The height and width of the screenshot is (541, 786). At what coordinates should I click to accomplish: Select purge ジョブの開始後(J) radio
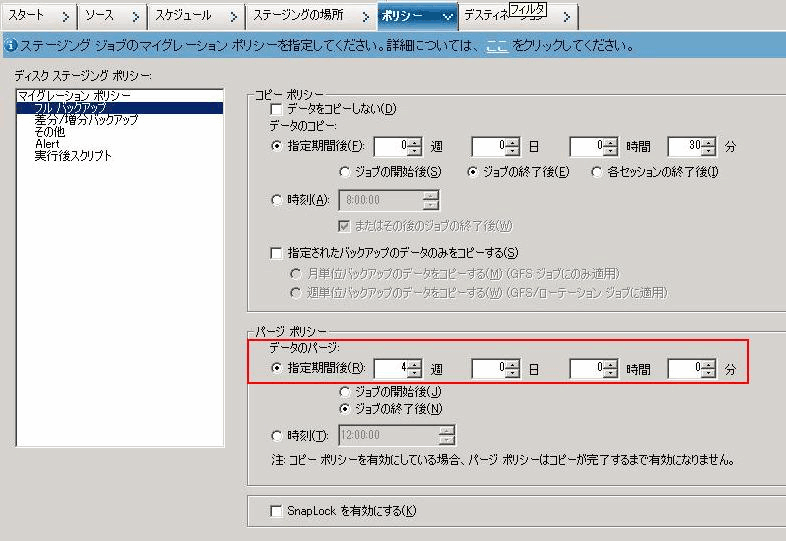344,392
